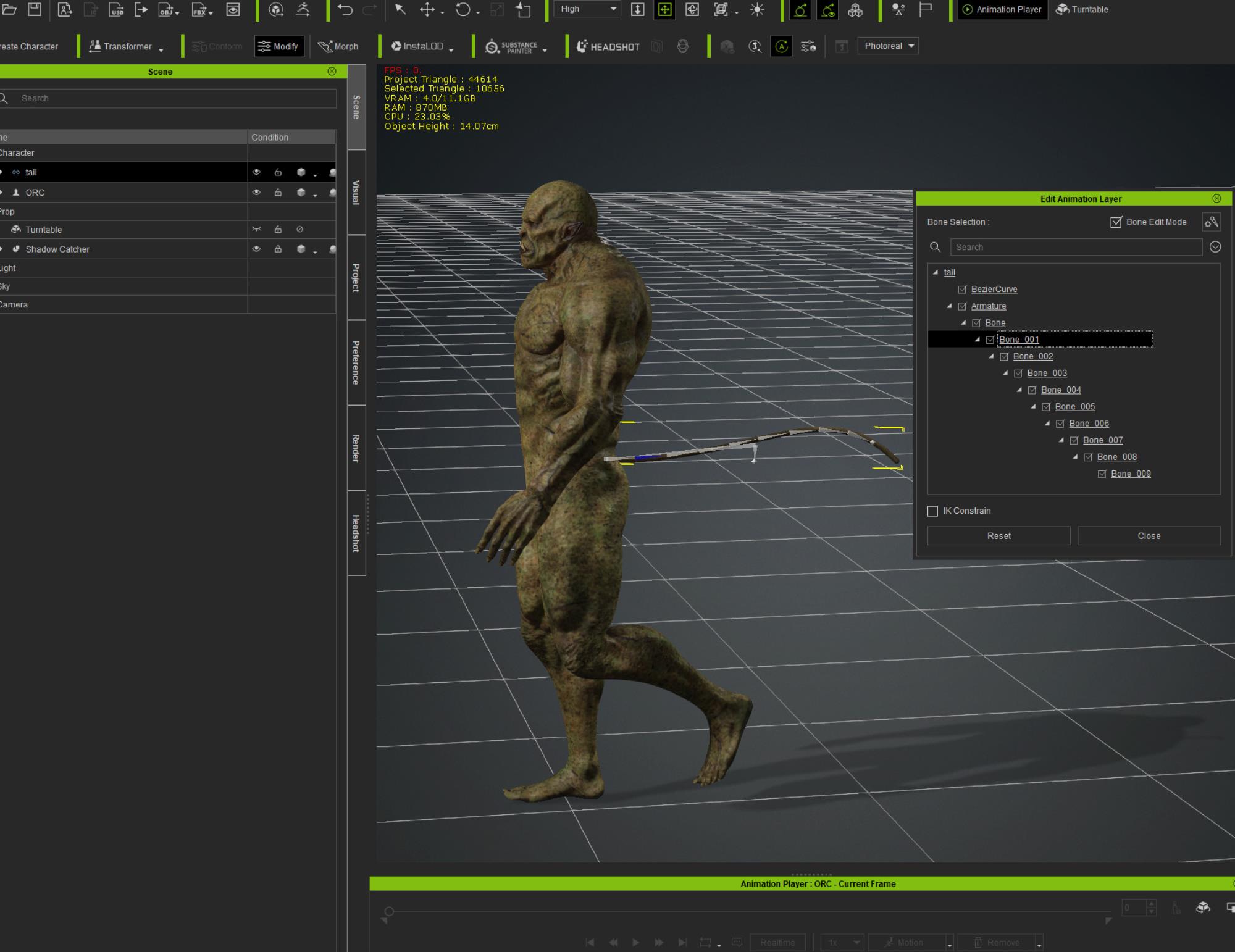Select Bone_007 in the bone tree
This screenshot has height=952, width=1235.
point(1103,440)
